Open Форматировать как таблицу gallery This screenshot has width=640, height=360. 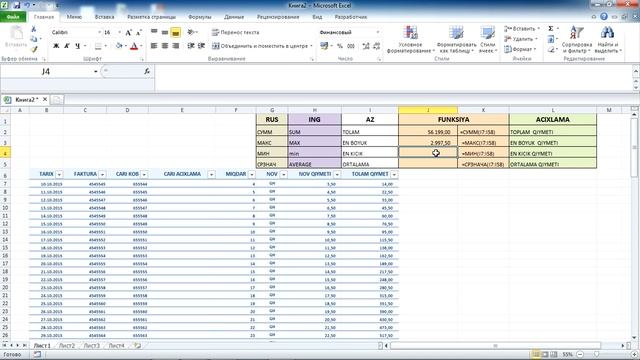[456, 39]
